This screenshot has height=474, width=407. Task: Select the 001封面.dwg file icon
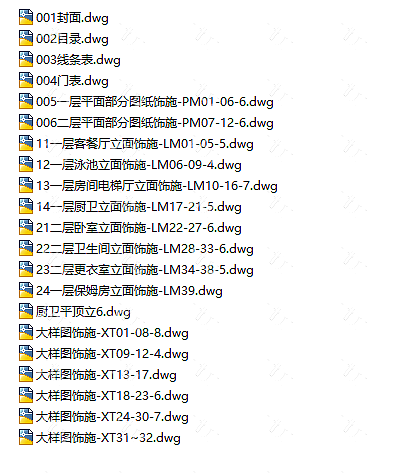pyautogui.click(x=26, y=17)
